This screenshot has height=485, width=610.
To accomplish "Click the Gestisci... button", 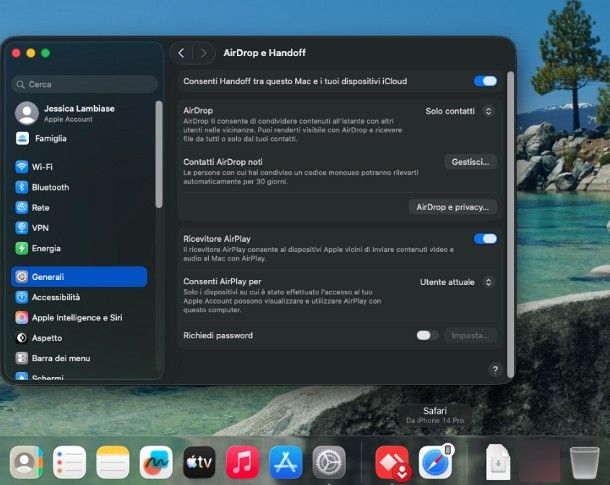I will 470,162.
